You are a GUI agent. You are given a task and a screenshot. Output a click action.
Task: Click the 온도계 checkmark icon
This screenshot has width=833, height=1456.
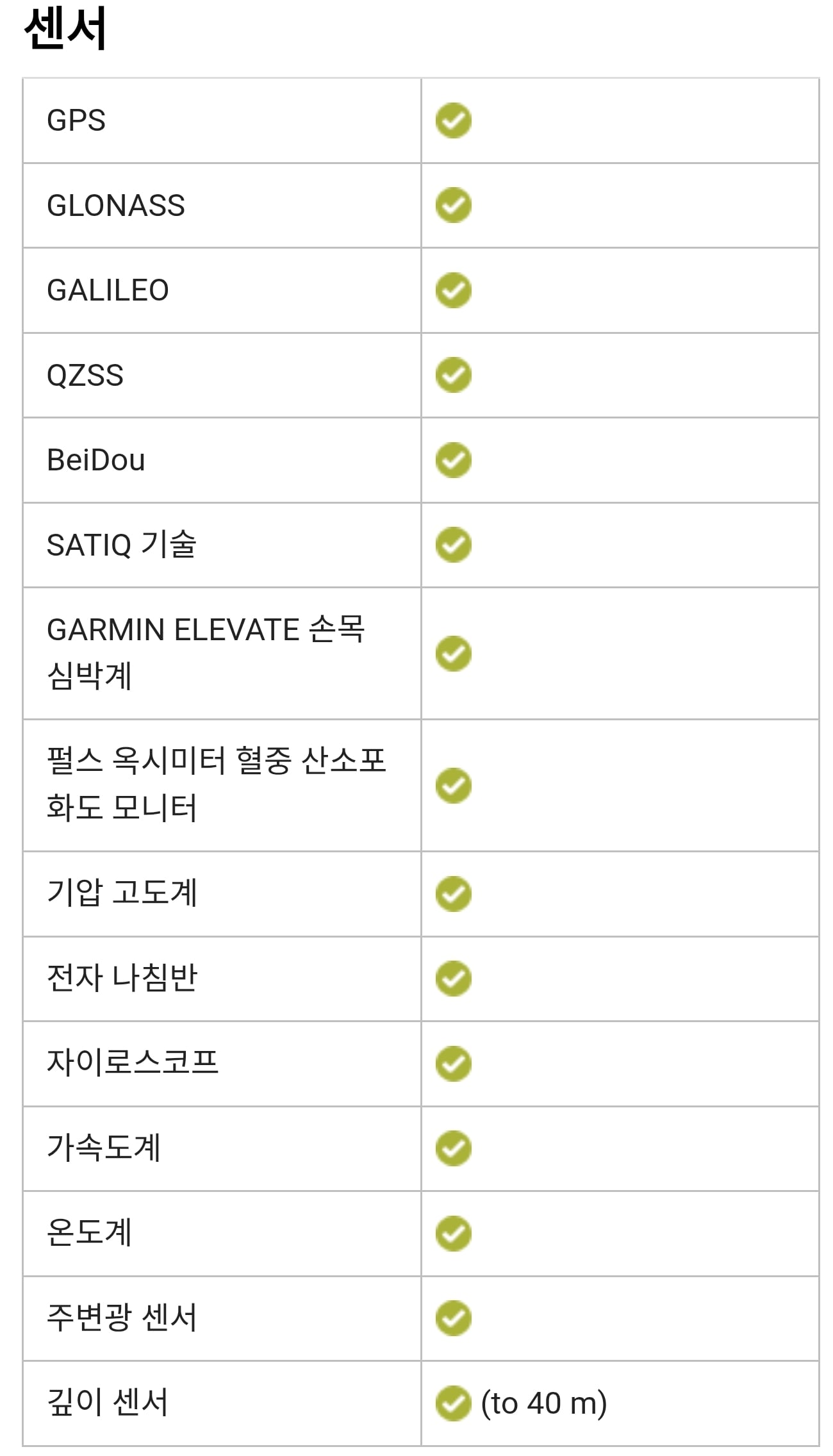tap(453, 1234)
